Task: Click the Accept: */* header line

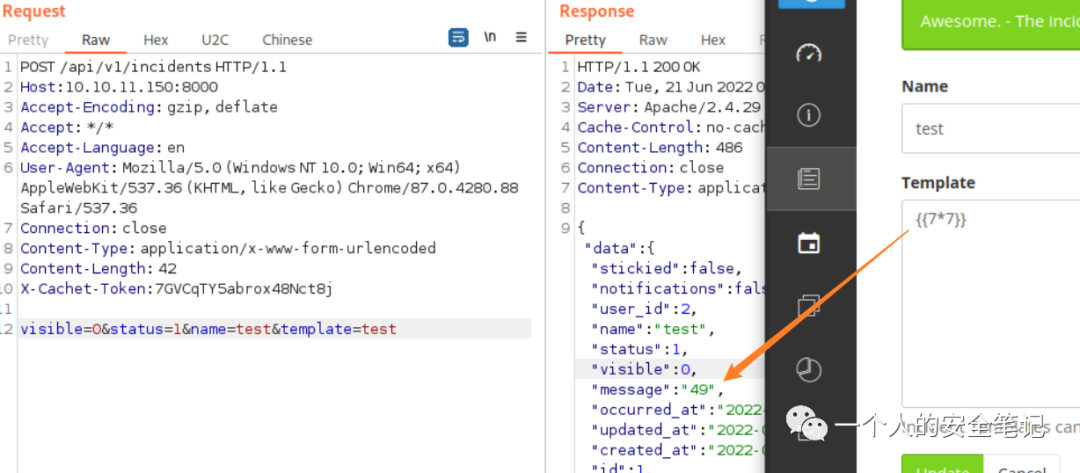Action: (67, 127)
